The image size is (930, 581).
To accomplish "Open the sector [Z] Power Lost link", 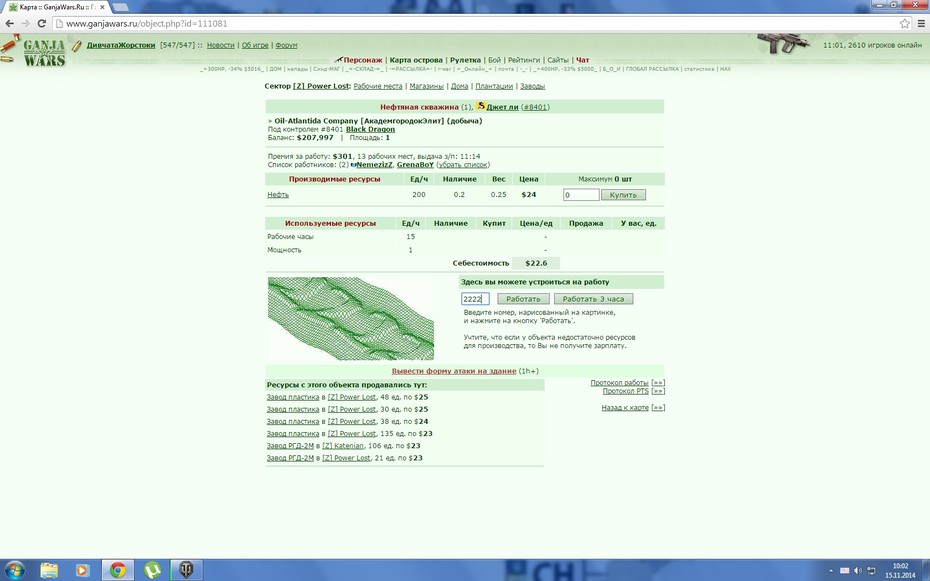I will (321, 86).
